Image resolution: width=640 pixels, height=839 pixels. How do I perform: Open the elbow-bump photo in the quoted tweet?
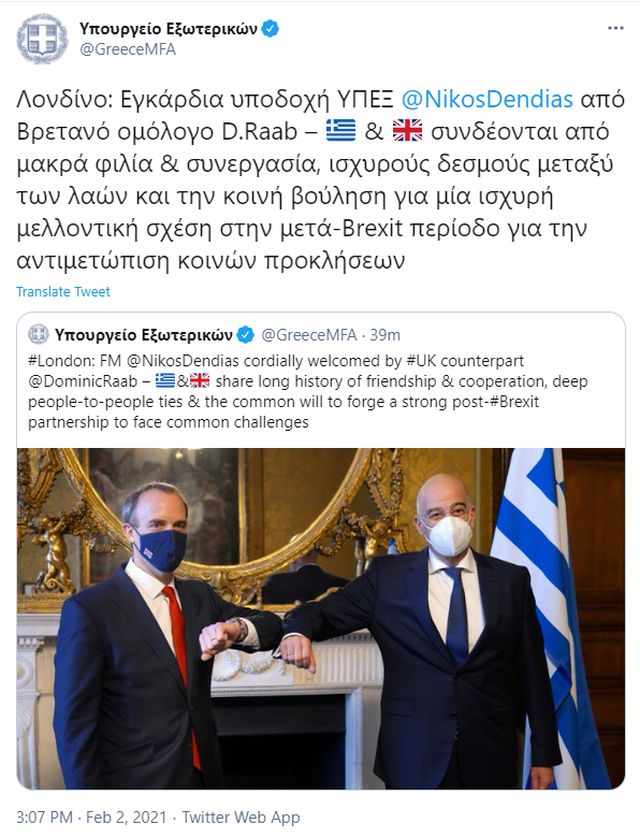[321, 618]
